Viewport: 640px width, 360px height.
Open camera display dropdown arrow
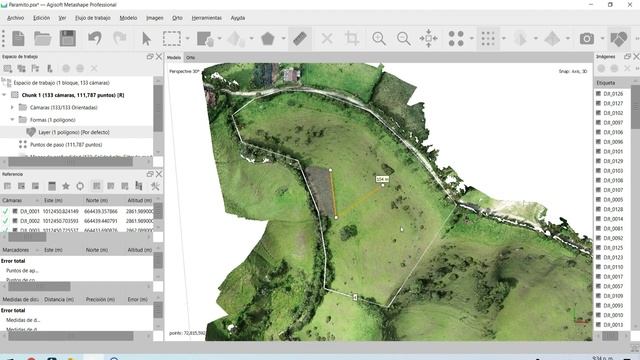pyautogui.click(x=602, y=39)
